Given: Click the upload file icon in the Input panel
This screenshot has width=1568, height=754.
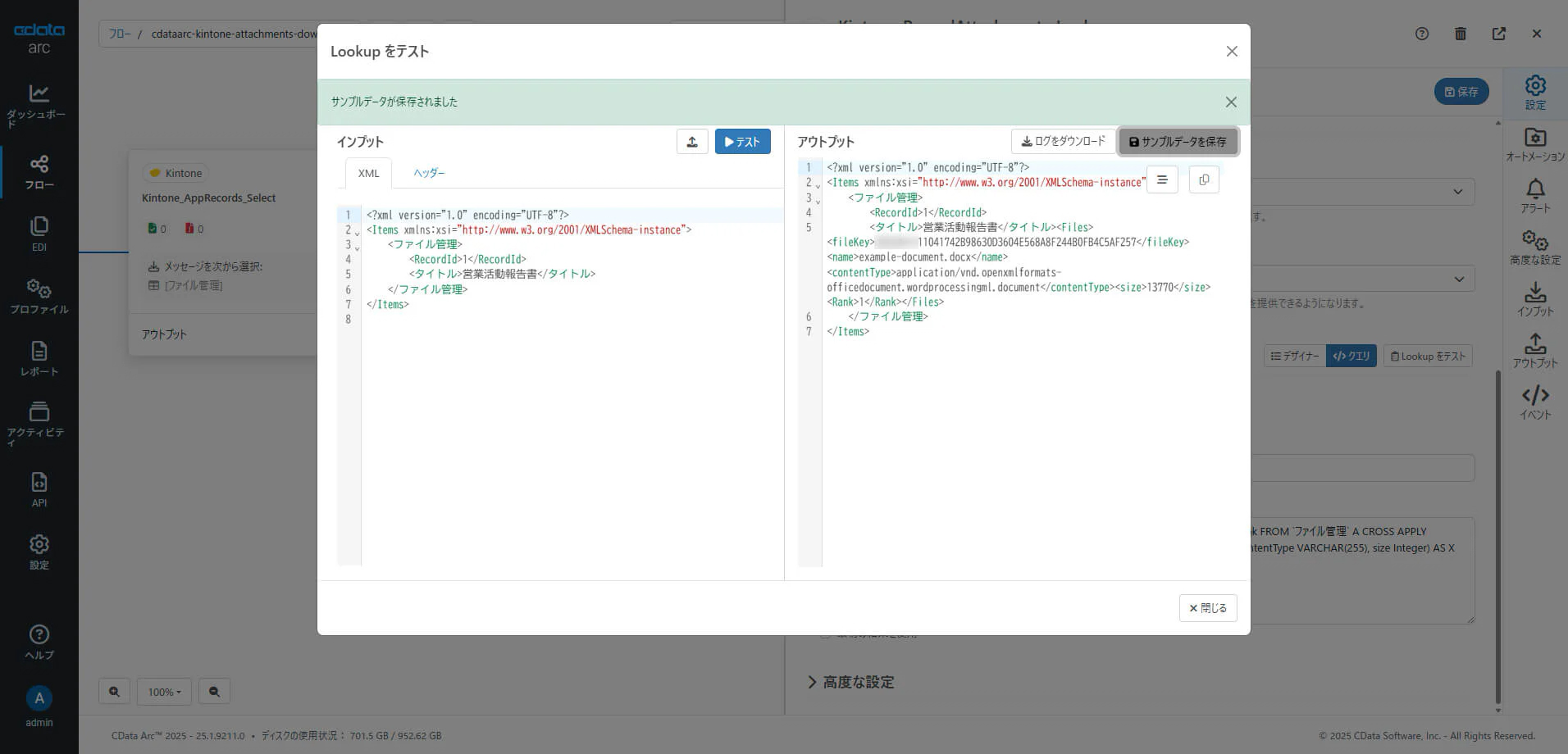Looking at the screenshot, I should (692, 142).
